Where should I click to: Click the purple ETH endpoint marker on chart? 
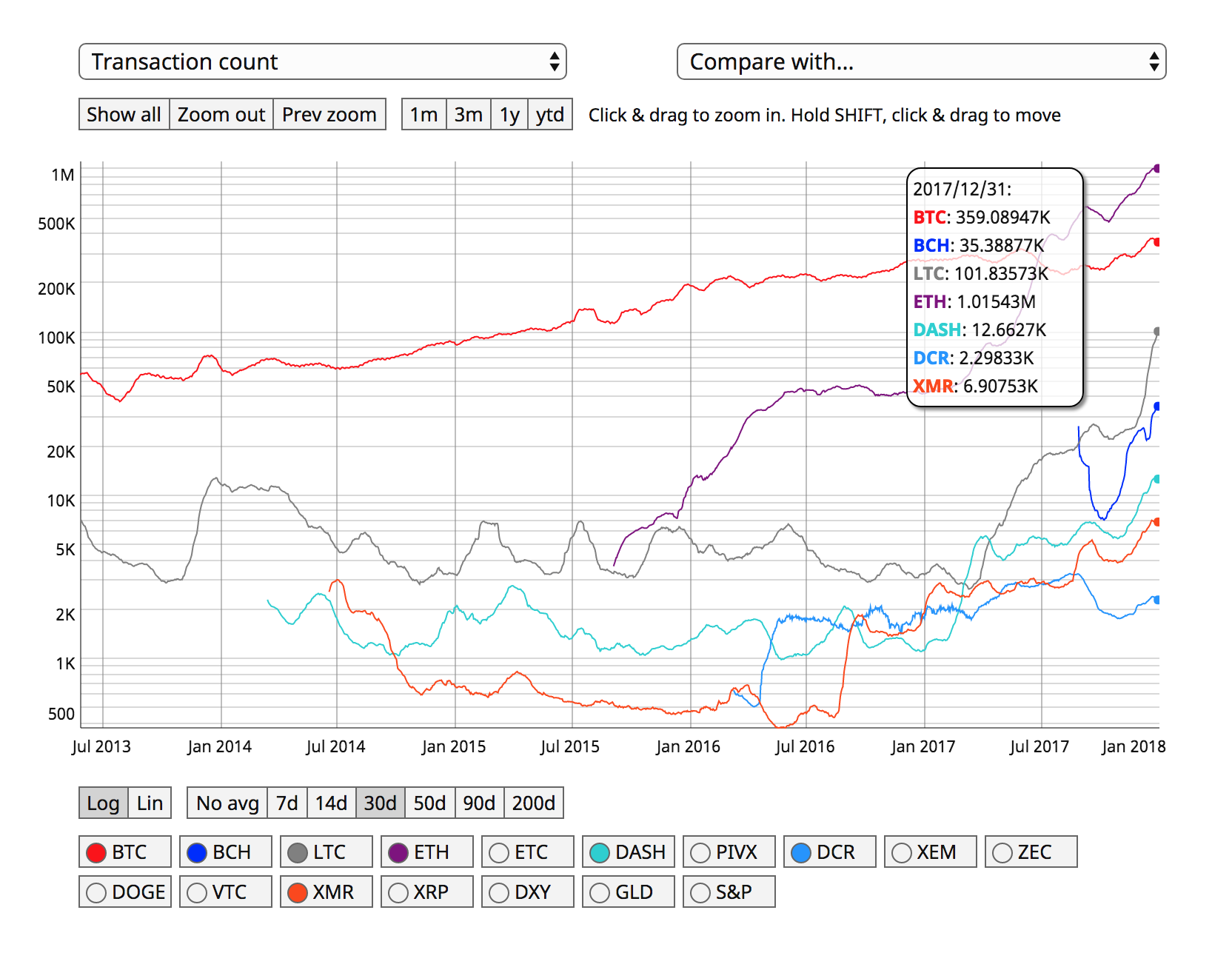click(1156, 168)
